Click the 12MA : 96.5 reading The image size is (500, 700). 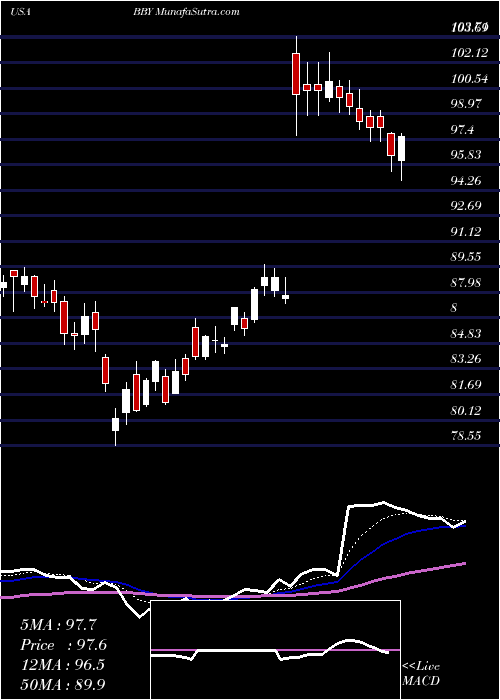coord(62,665)
